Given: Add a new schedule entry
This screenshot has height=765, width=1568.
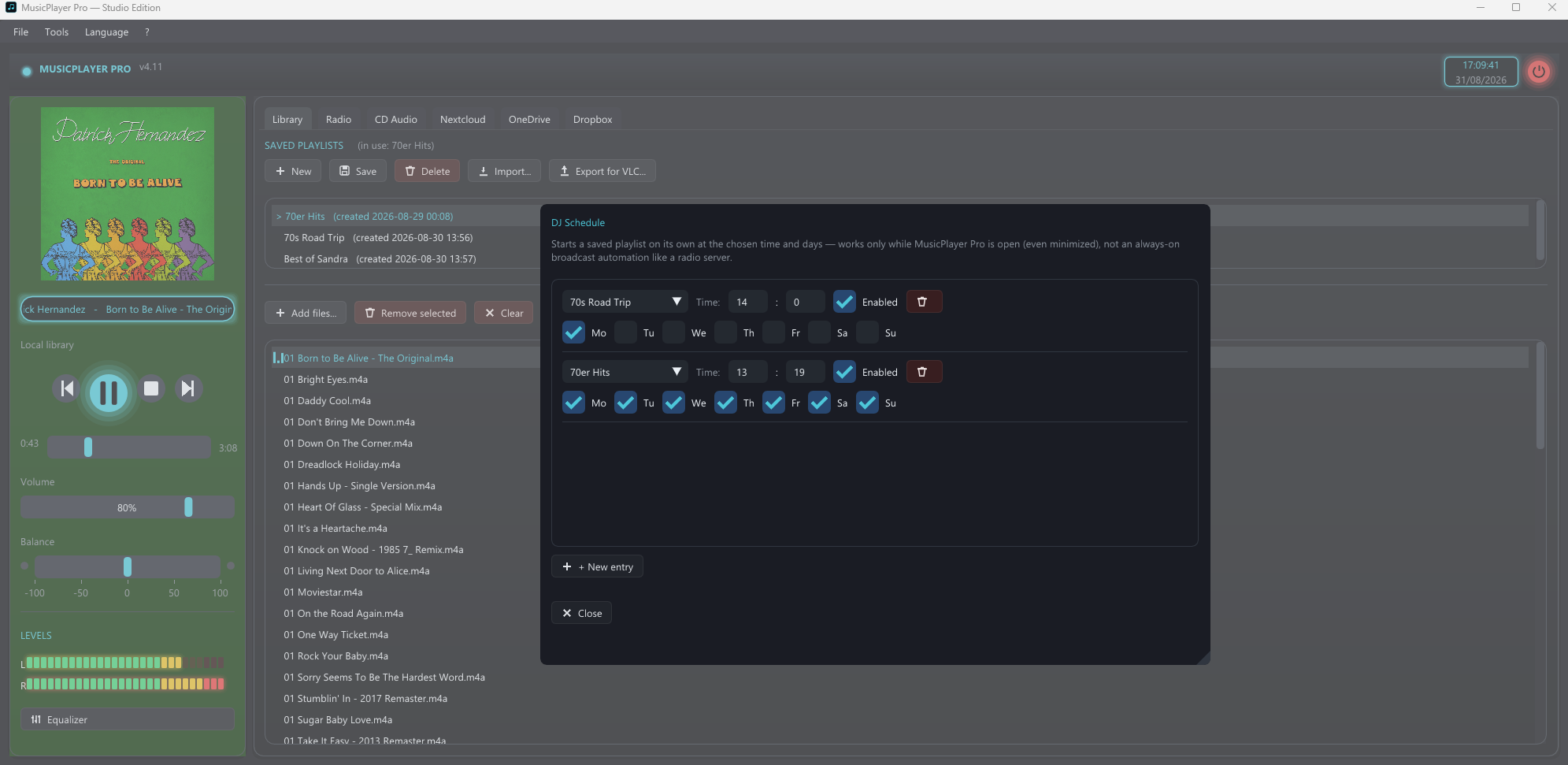Looking at the screenshot, I should [x=598, y=566].
